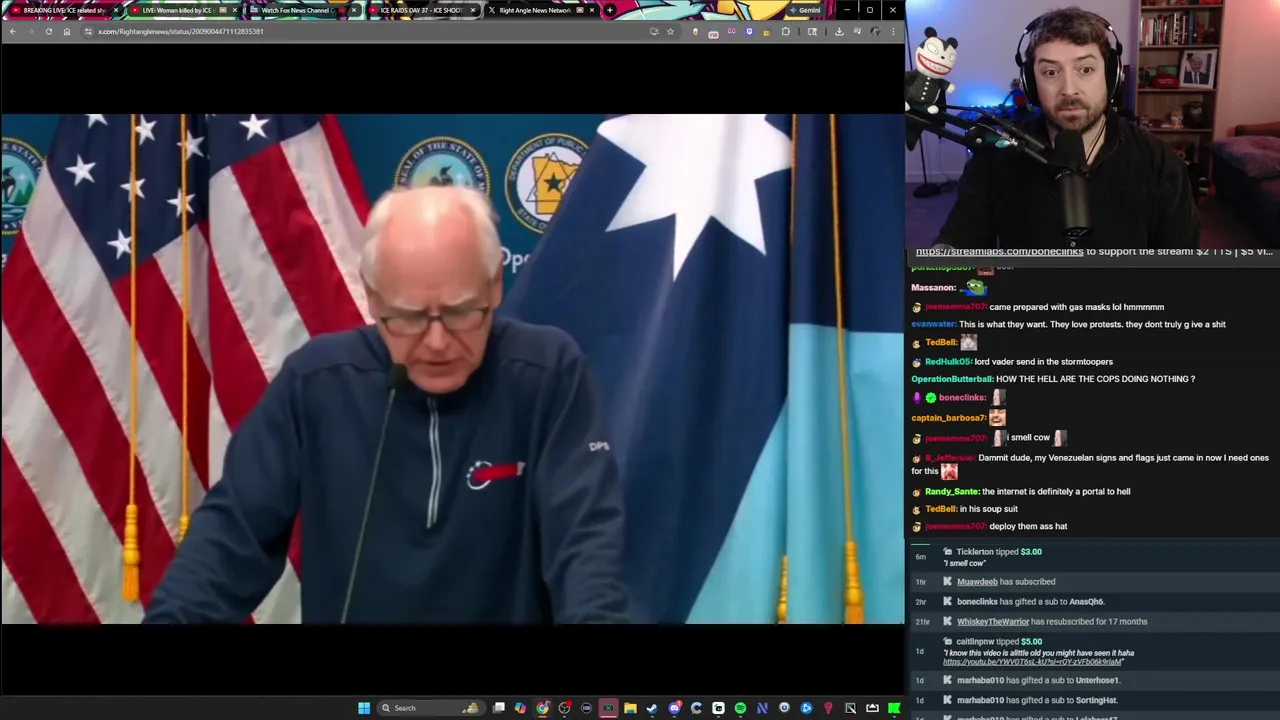1280x720 pixels.
Task: Open the streamlabs.com/boneclinks link
Action: [x=999, y=252]
